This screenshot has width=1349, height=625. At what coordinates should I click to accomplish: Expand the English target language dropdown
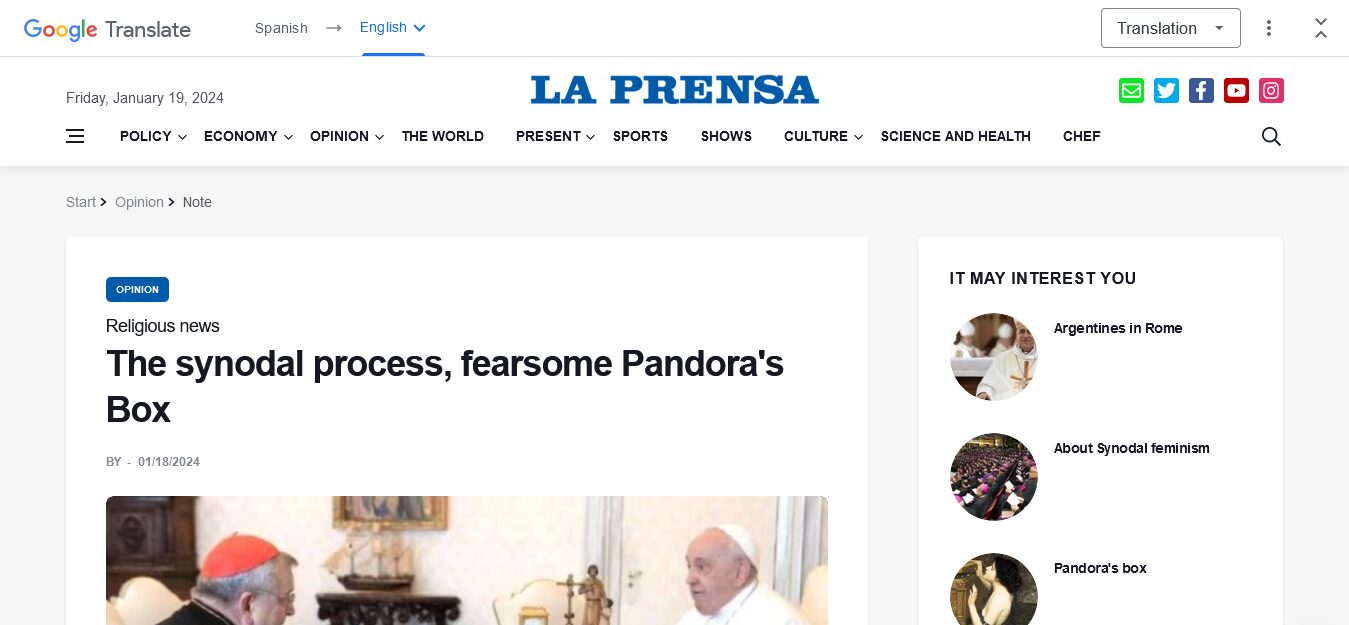(393, 28)
